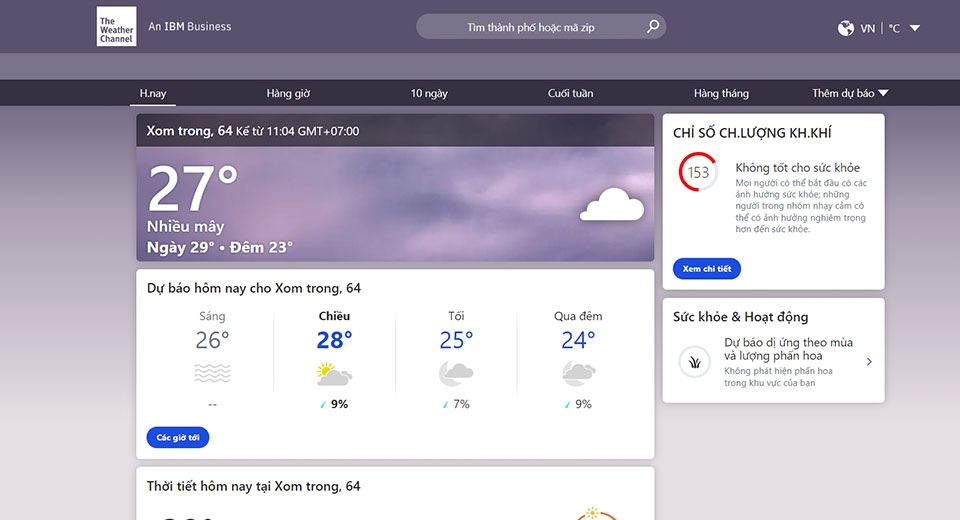
Task: Click the An IBM Business text
Action: tap(190, 26)
